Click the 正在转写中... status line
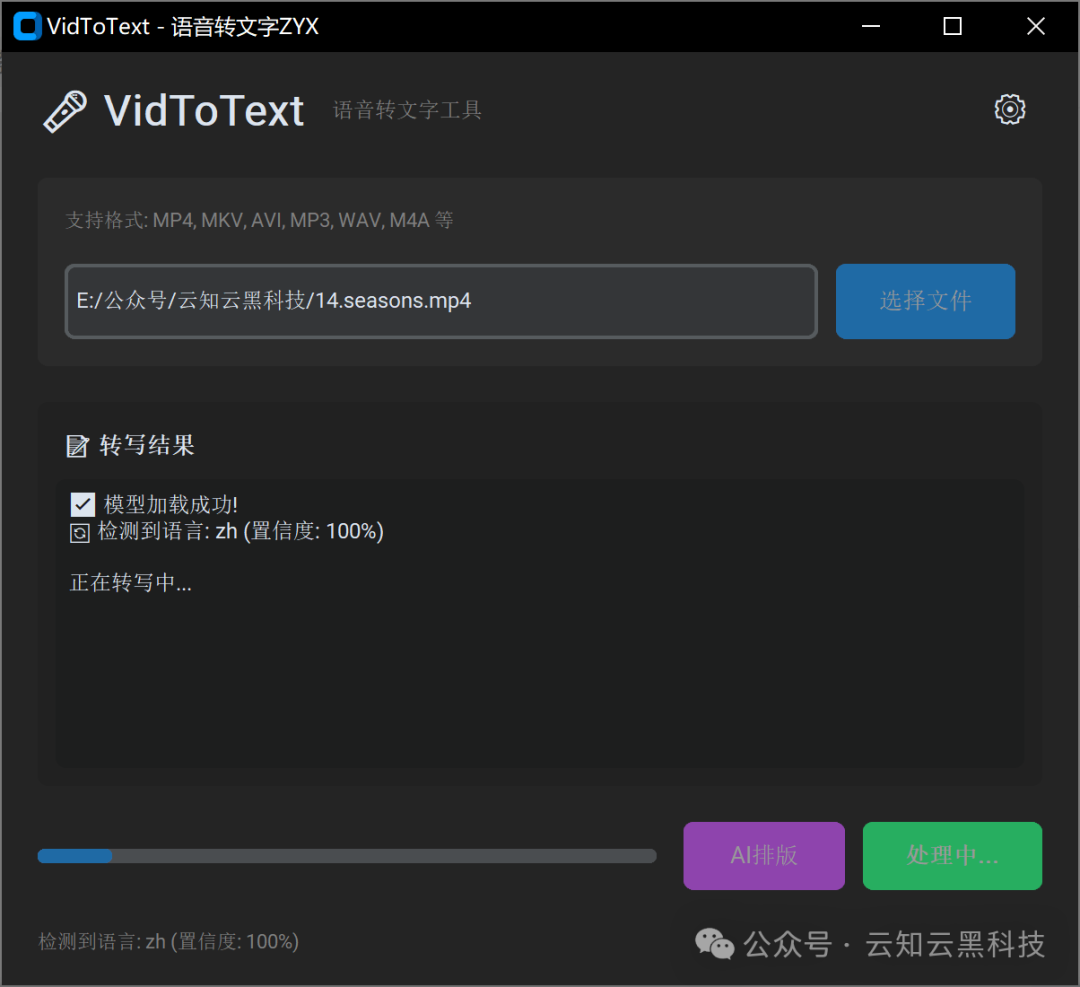The width and height of the screenshot is (1080, 987). pyautogui.click(x=131, y=583)
